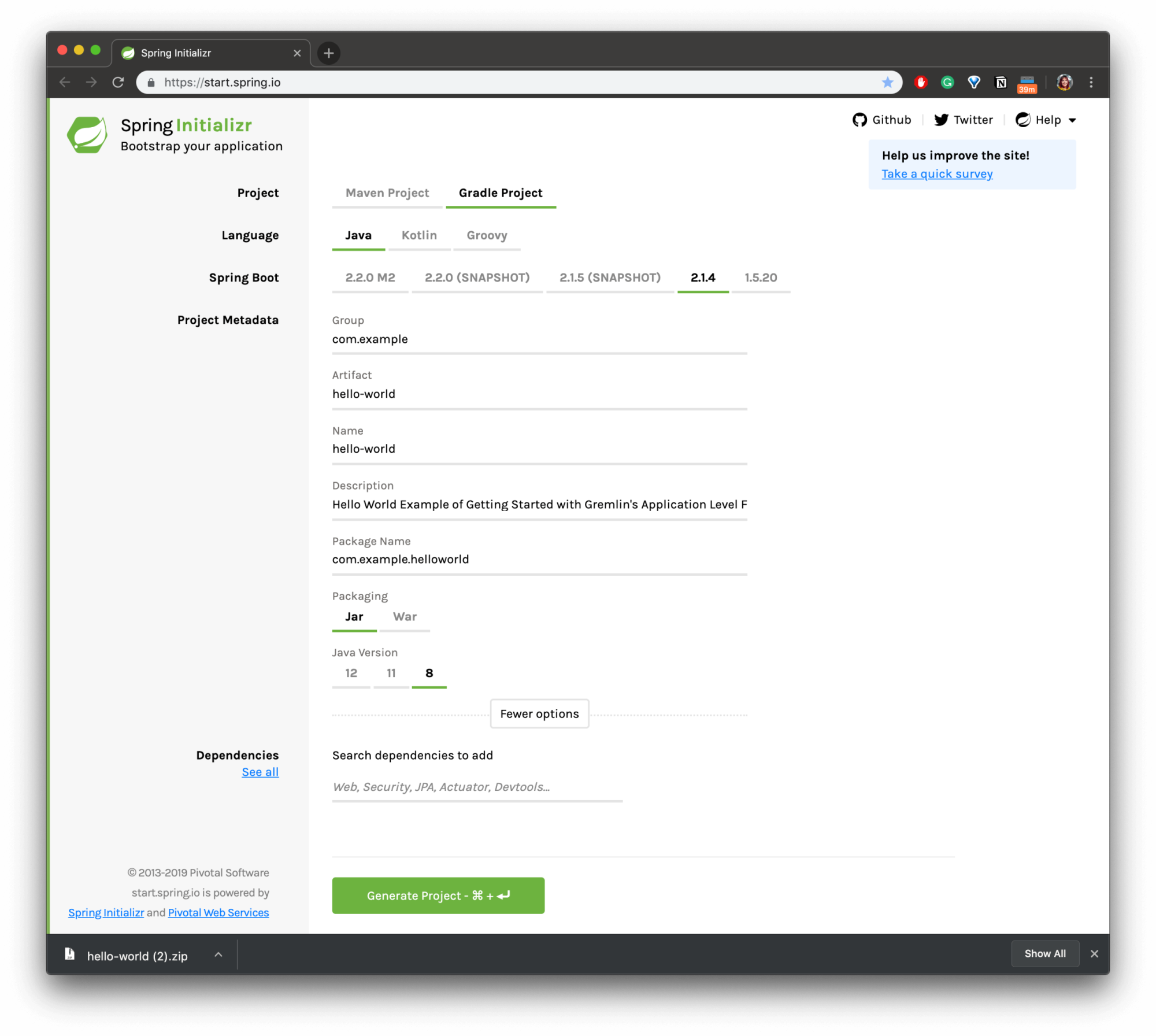
Task: Open the Github link text
Action: [892, 120]
